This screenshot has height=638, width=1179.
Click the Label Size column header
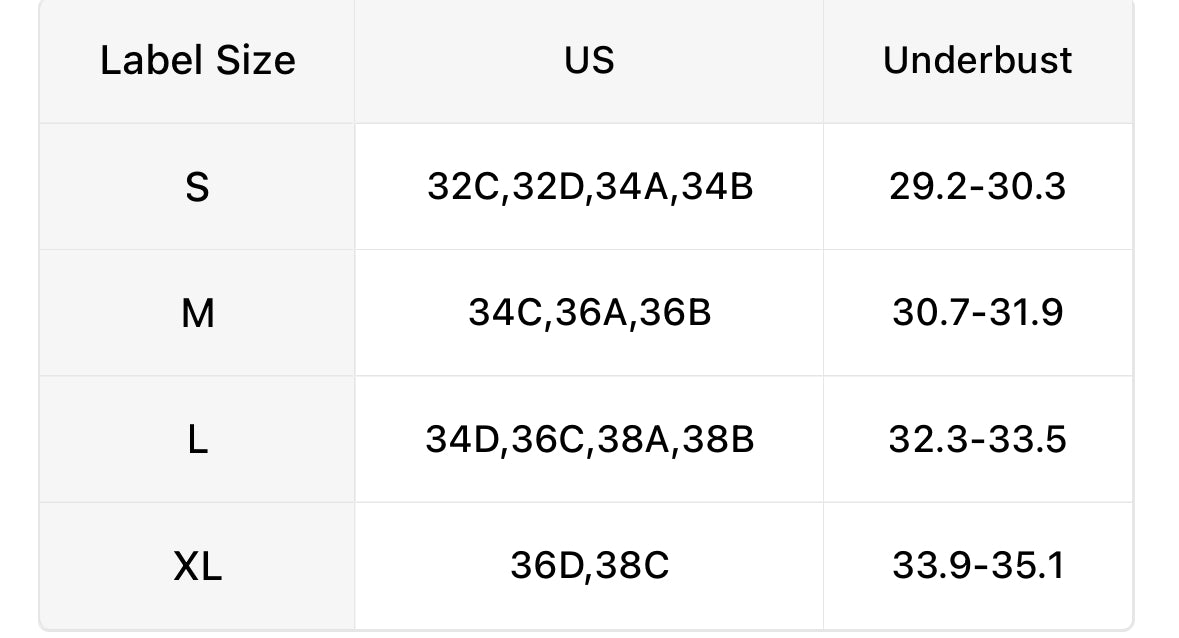click(198, 62)
